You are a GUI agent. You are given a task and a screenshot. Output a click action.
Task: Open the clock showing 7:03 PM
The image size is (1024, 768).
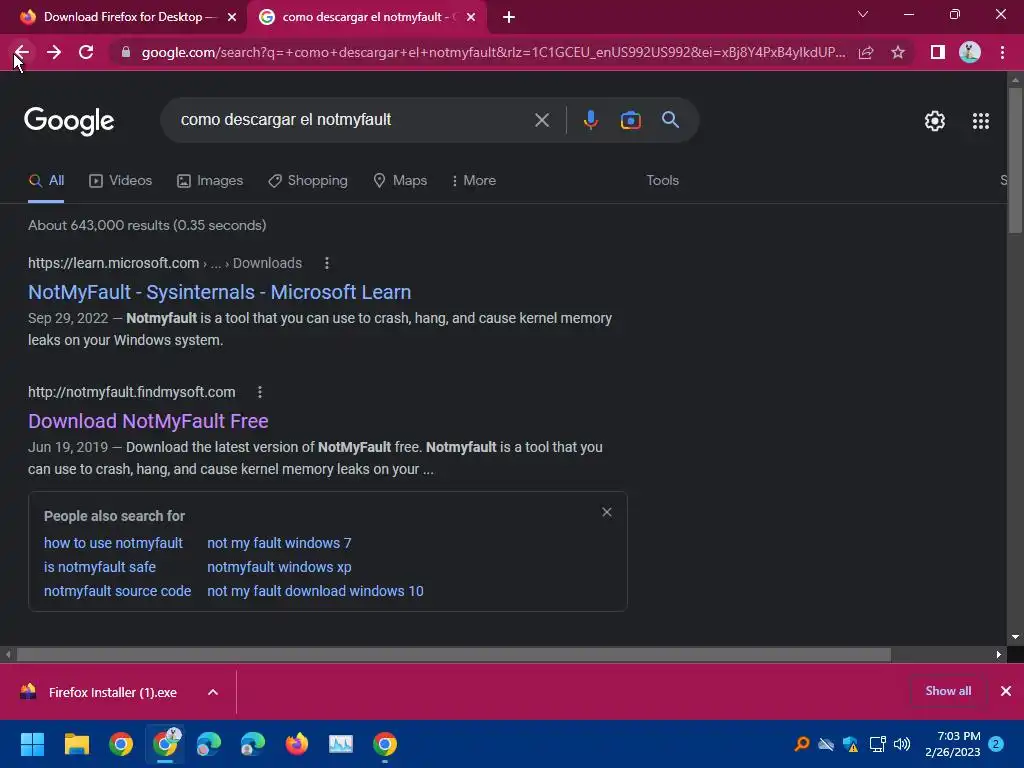[x=952, y=744]
